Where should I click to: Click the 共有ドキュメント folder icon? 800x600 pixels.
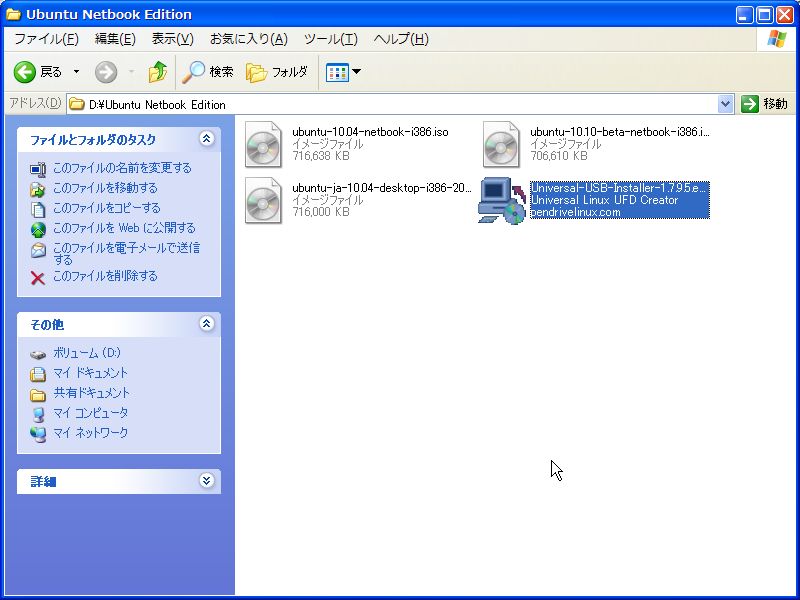38,394
